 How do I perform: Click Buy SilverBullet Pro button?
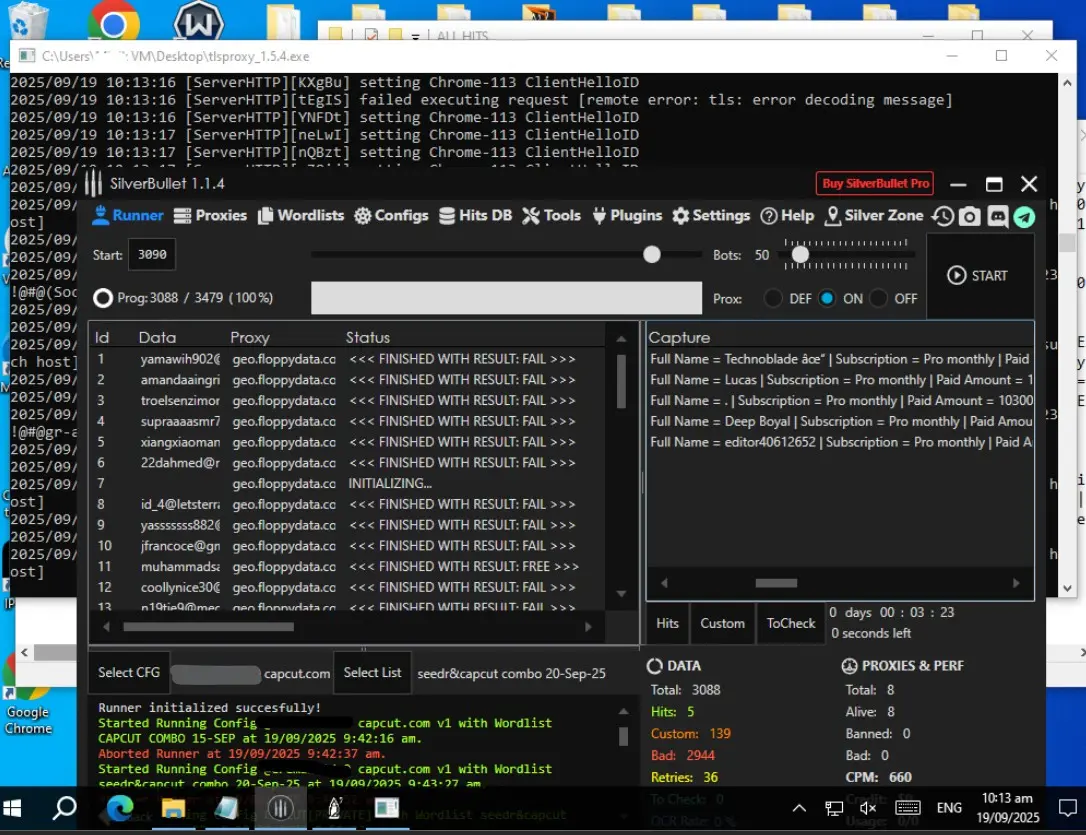click(875, 183)
